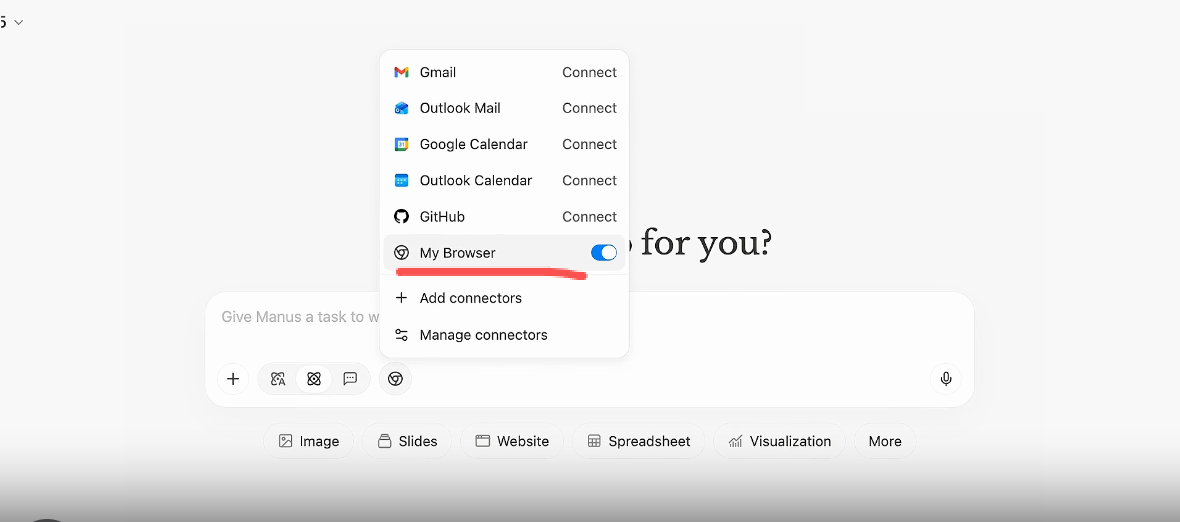This screenshot has width=1180, height=522.
Task: Connect Outlook Mail
Action: (x=589, y=108)
